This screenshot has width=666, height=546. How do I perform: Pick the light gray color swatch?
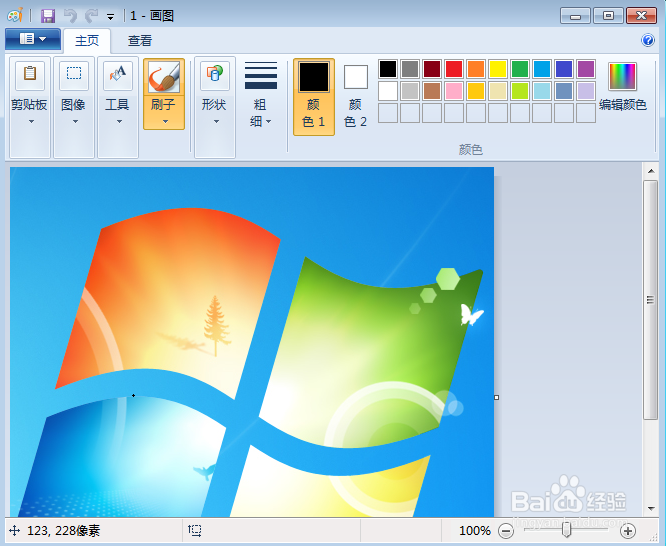[x=410, y=91]
